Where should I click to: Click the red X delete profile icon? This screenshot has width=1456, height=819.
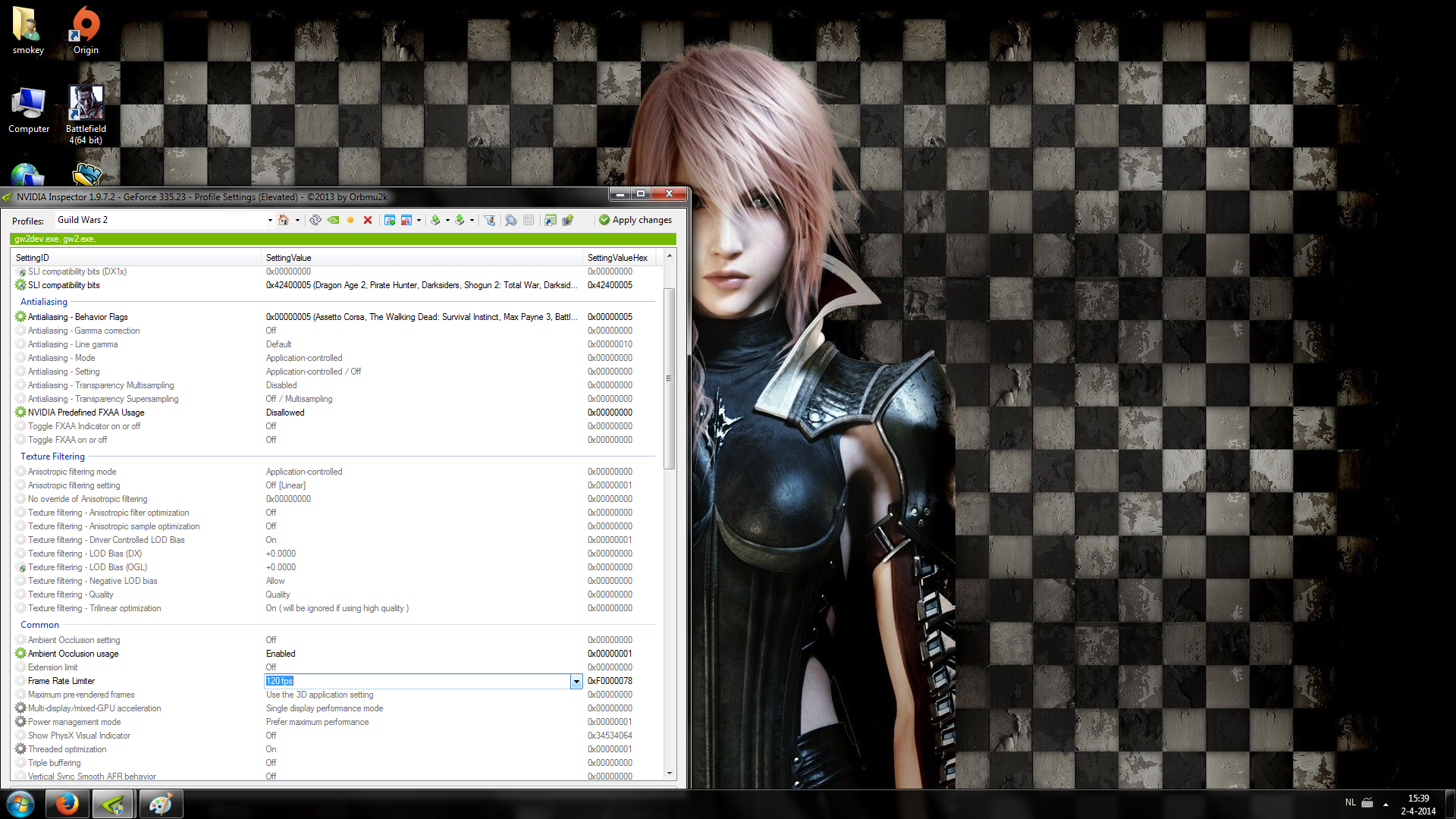368,220
